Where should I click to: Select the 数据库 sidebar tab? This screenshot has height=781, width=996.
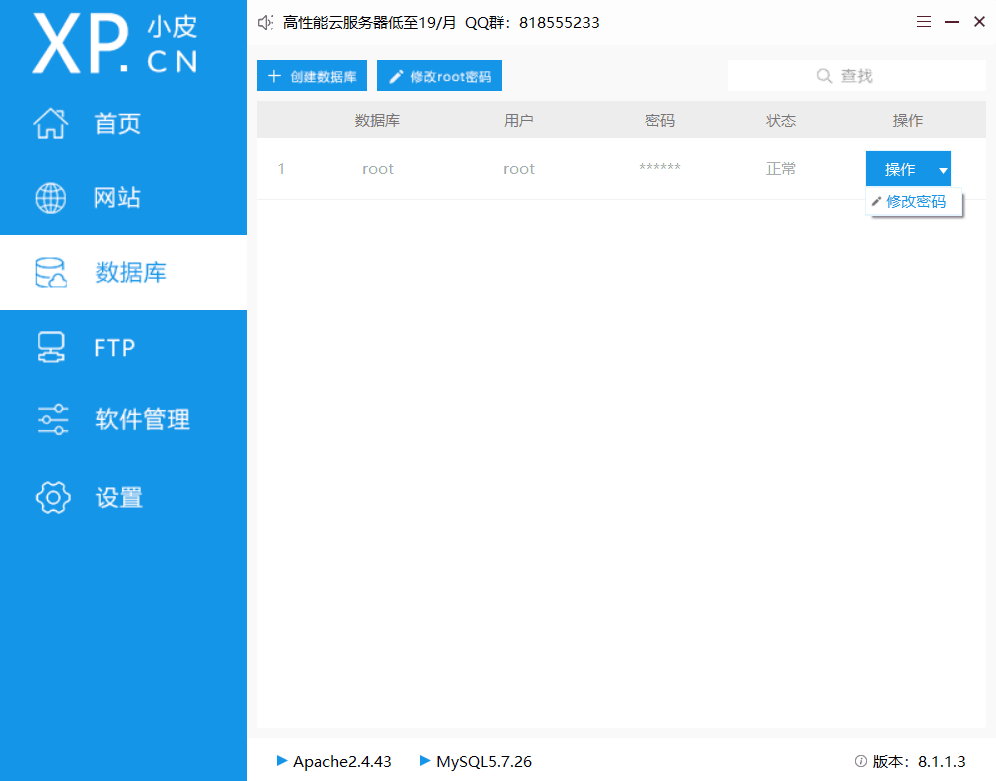click(123, 272)
